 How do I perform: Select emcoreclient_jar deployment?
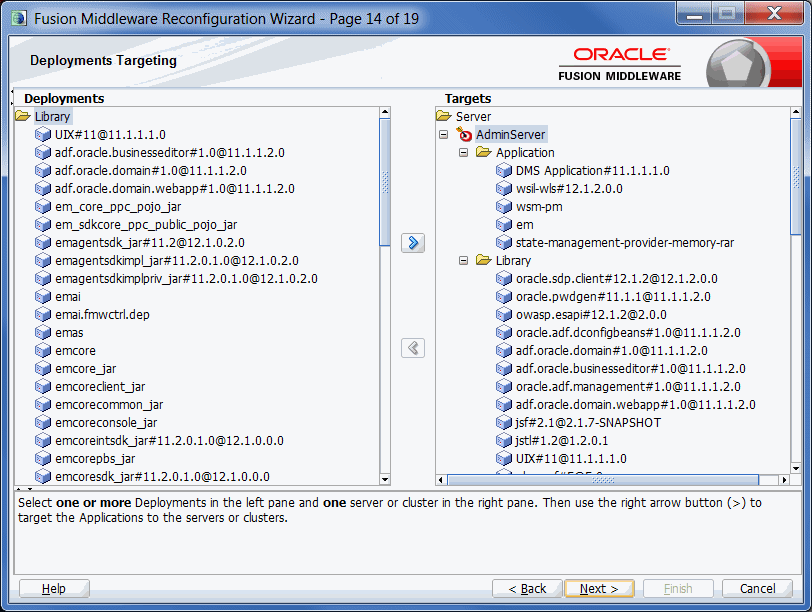pos(100,387)
